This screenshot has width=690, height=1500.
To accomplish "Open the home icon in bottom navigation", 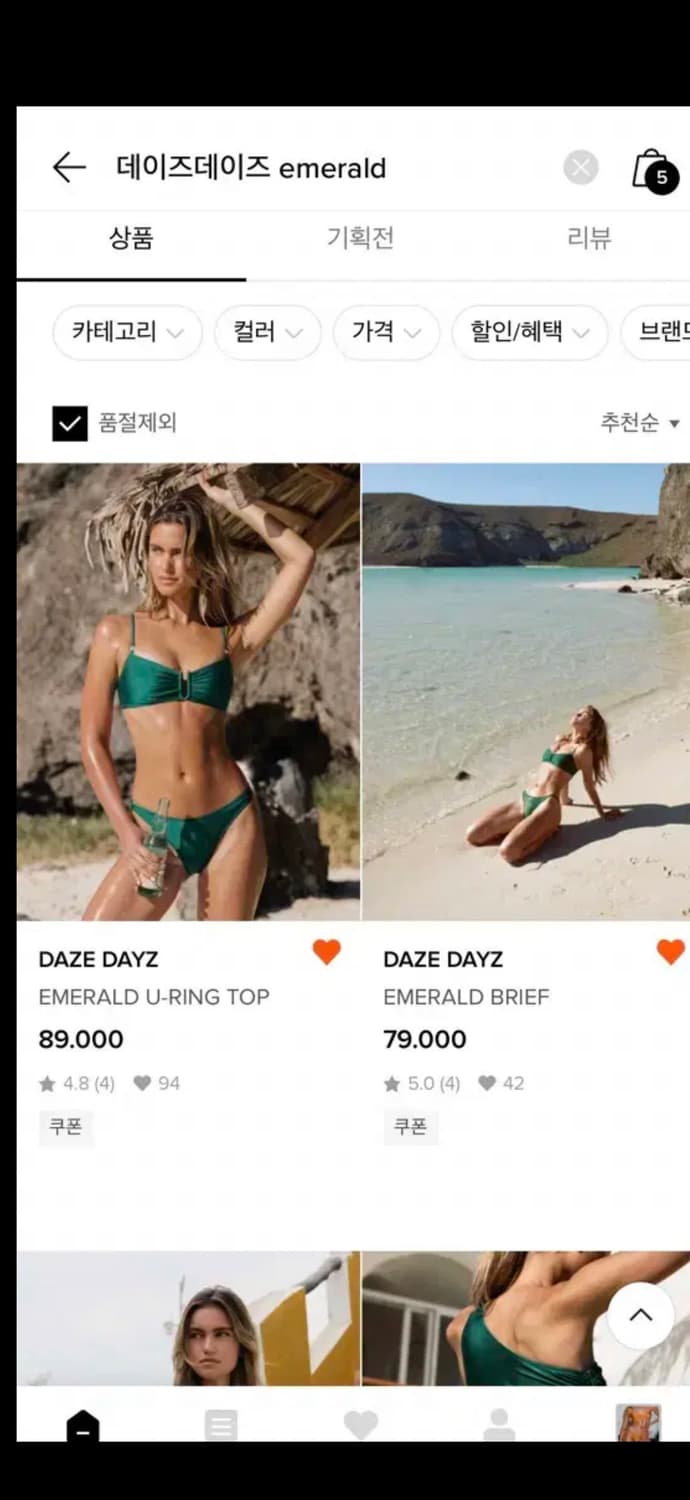I will pos(83,1424).
